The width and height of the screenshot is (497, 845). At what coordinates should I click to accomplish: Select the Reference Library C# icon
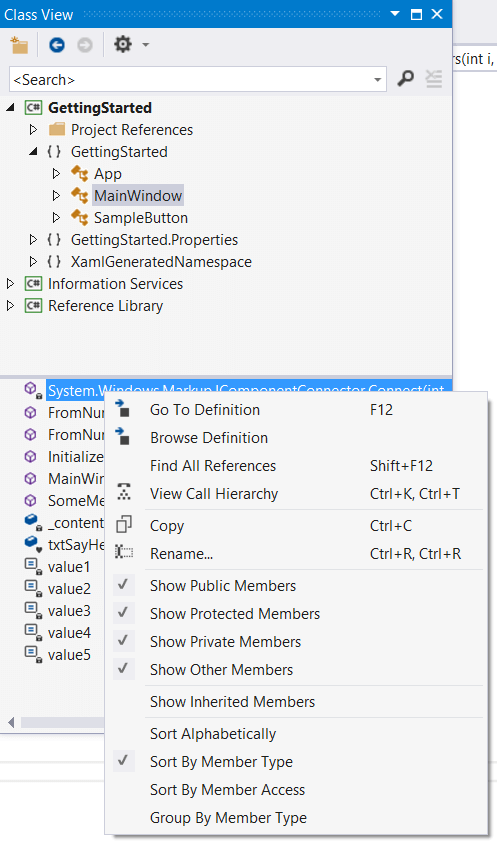[33, 306]
